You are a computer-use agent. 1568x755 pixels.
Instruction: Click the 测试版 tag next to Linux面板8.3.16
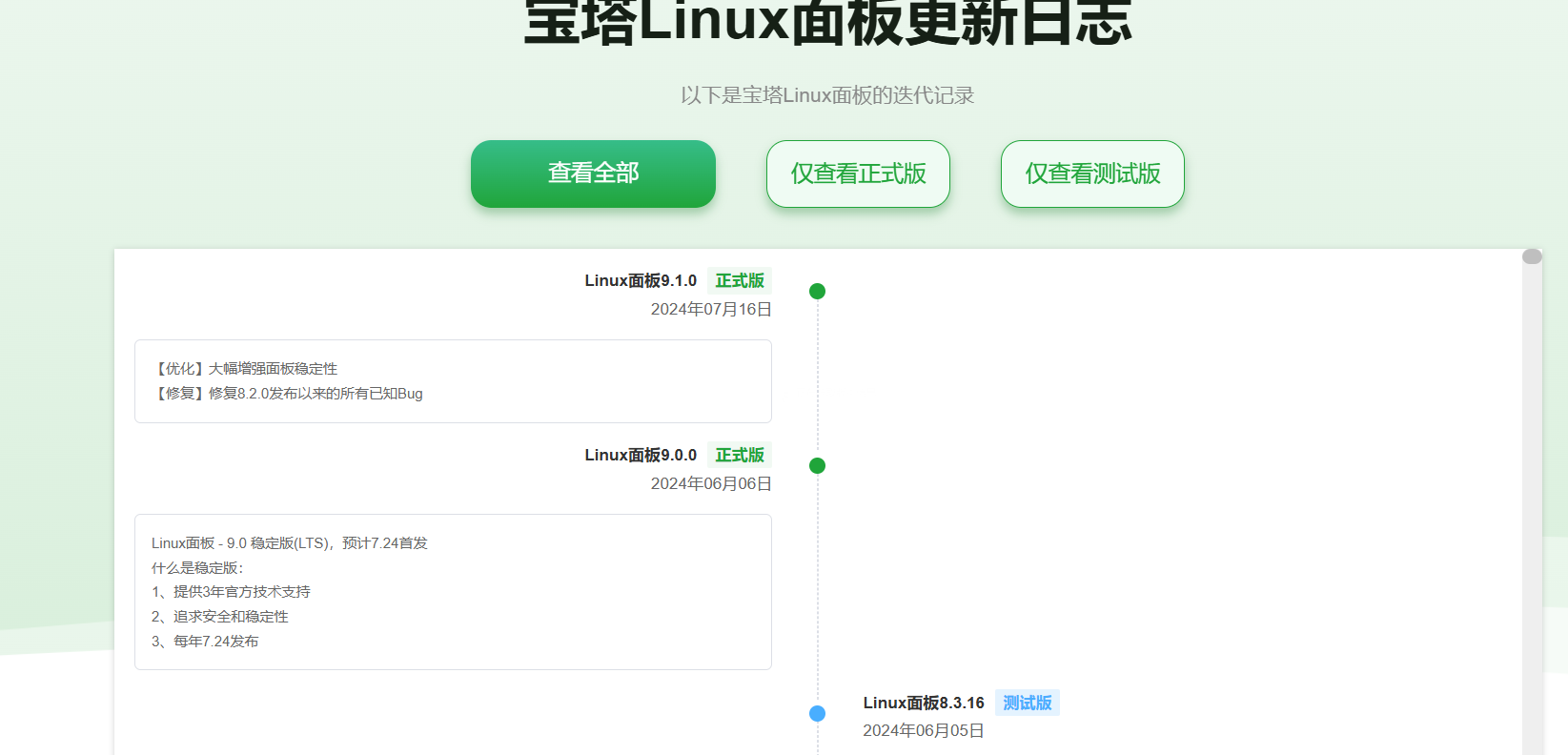point(1028,703)
